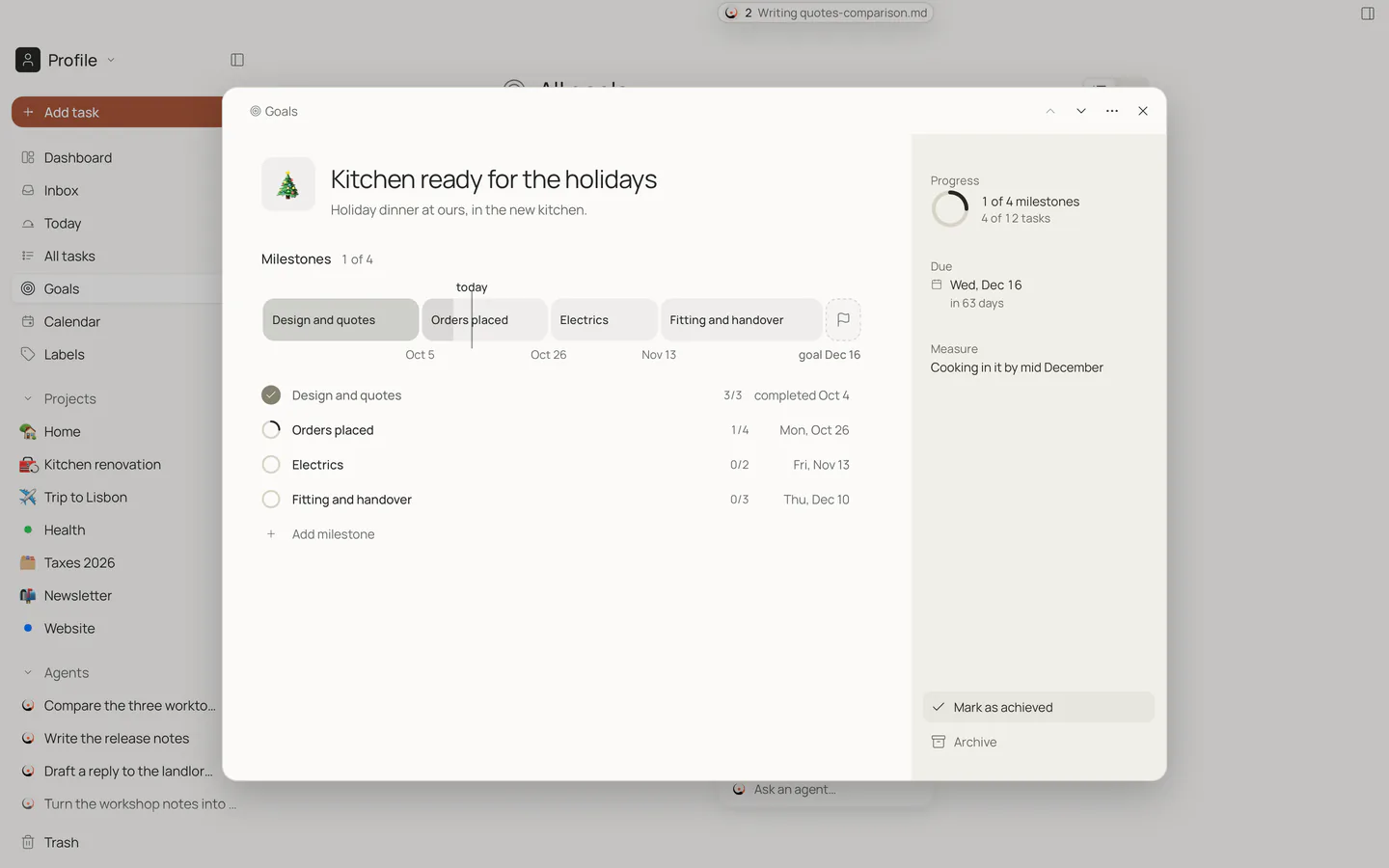Open Write the release notes agent

tap(117, 738)
